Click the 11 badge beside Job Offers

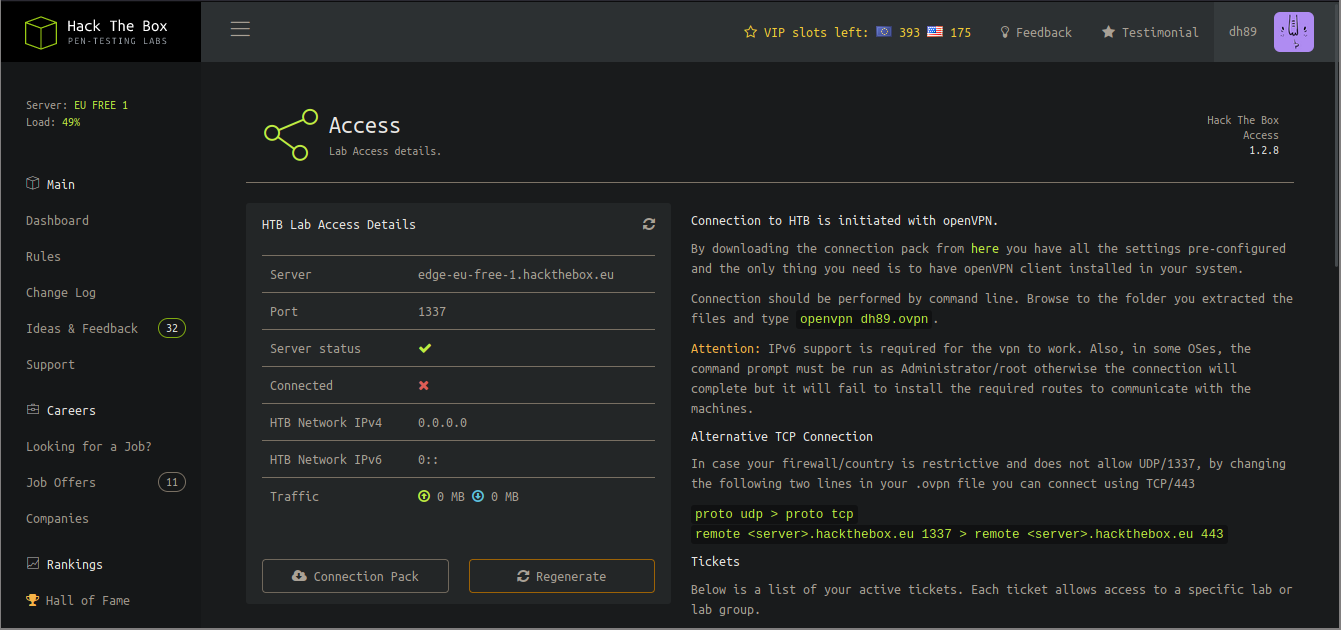(x=172, y=483)
